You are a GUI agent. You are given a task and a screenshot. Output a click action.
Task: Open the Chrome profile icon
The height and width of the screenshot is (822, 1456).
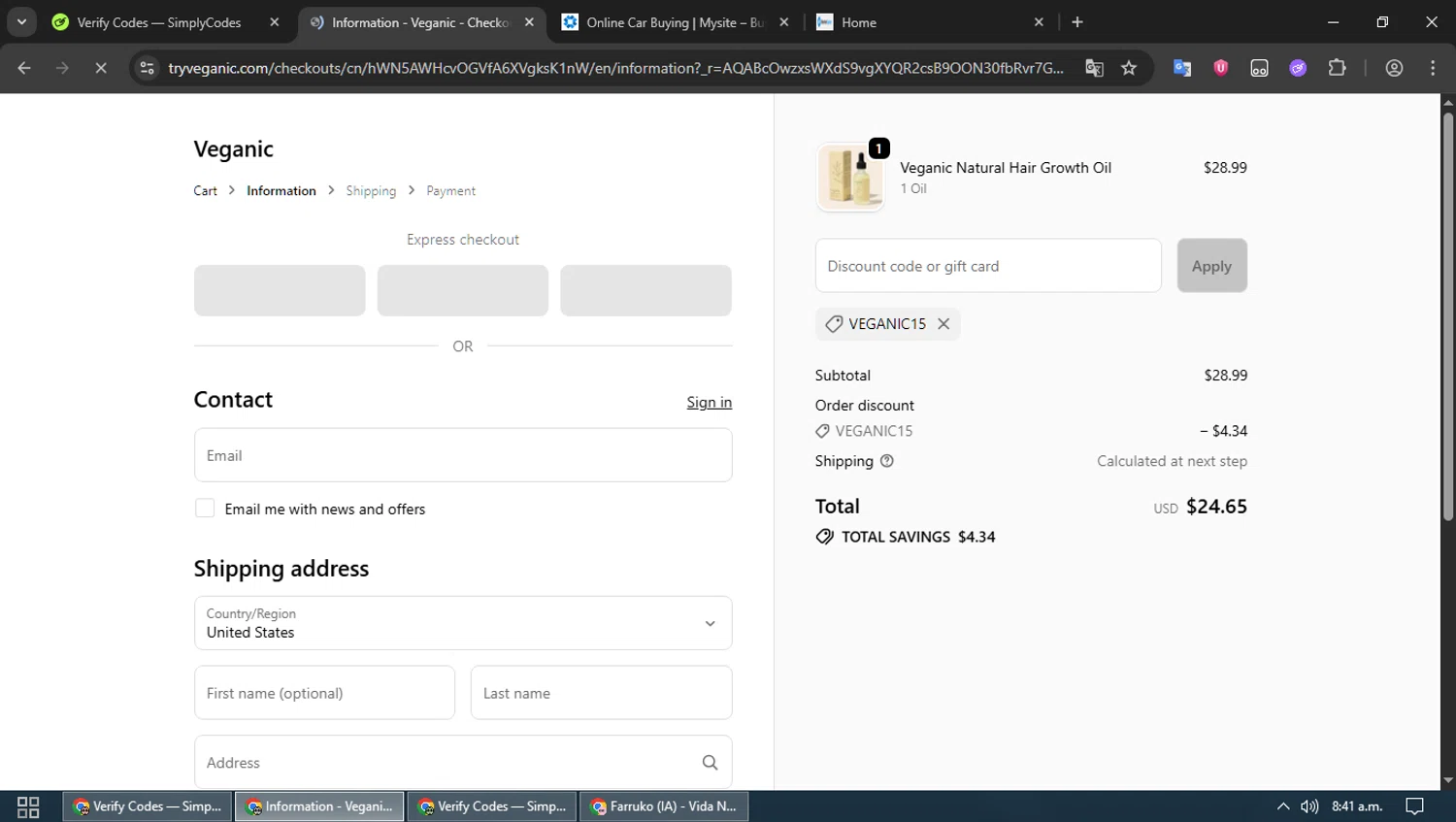click(x=1394, y=68)
